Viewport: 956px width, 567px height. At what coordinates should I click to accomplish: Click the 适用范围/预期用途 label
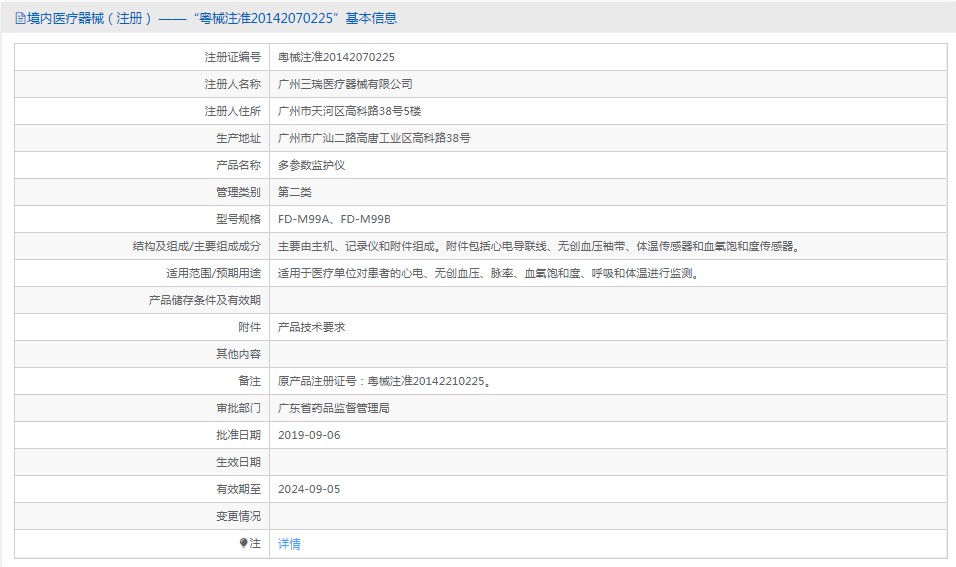[213, 273]
